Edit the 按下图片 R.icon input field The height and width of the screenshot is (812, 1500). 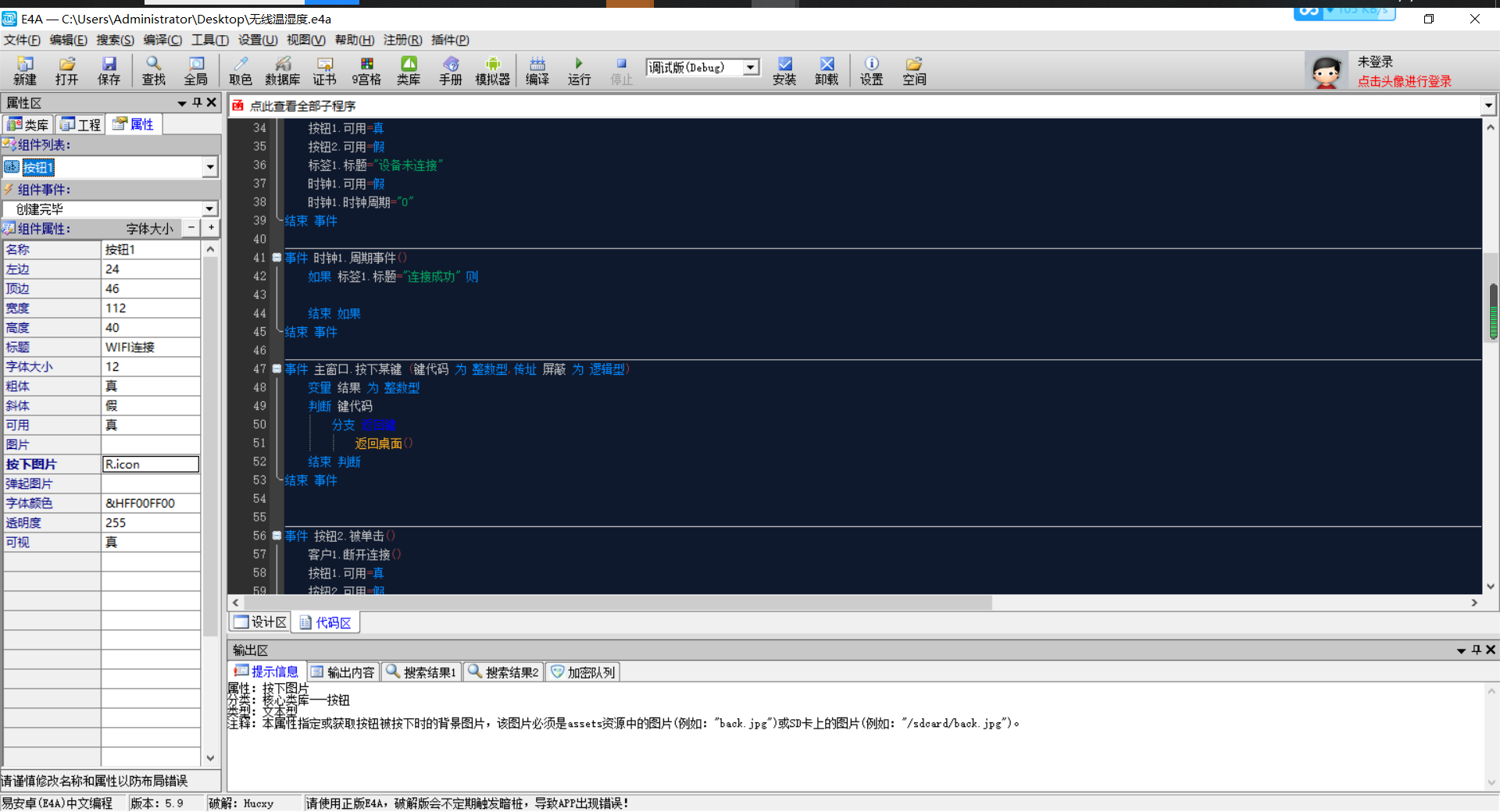coord(151,464)
